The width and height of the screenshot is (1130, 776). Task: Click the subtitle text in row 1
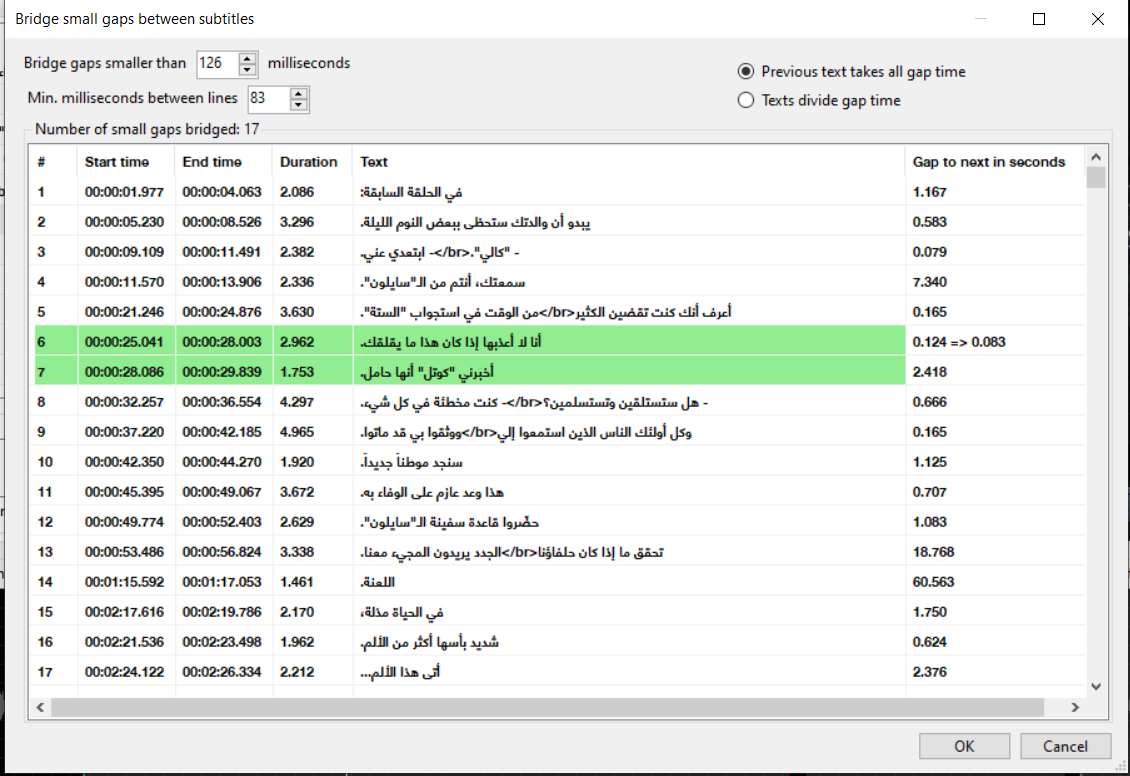(411, 192)
